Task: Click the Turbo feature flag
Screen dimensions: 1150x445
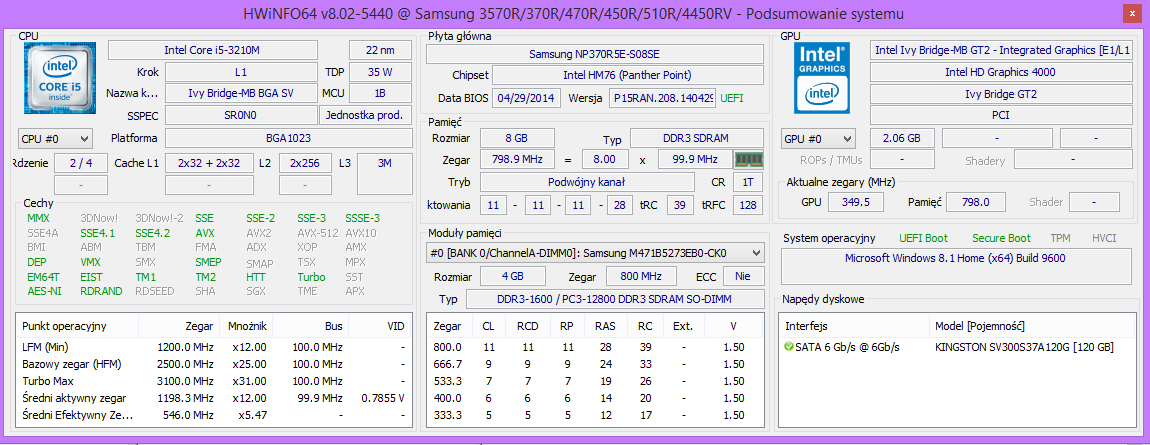Action: point(311,277)
